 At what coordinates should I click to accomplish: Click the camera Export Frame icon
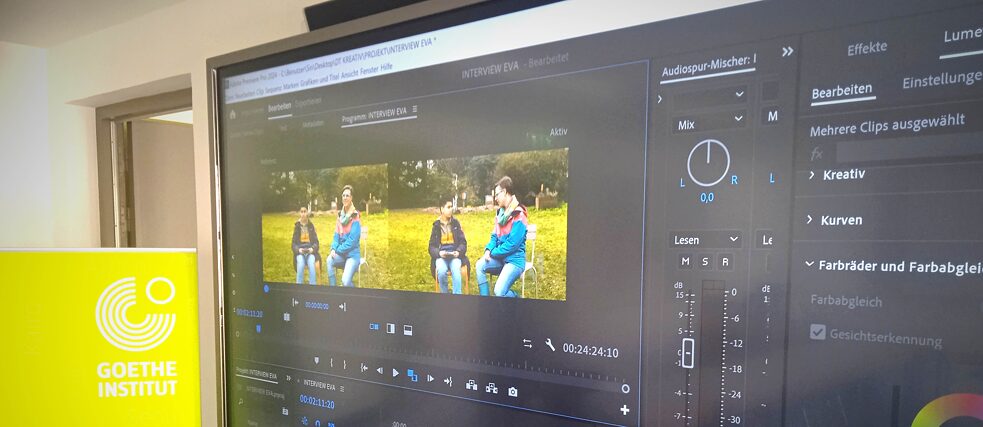click(512, 391)
